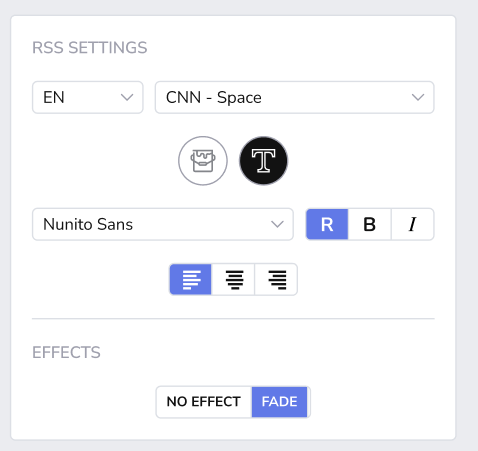The height and width of the screenshot is (451, 478).
Task: Select the paint bucket background color icon
Action: 203,161
